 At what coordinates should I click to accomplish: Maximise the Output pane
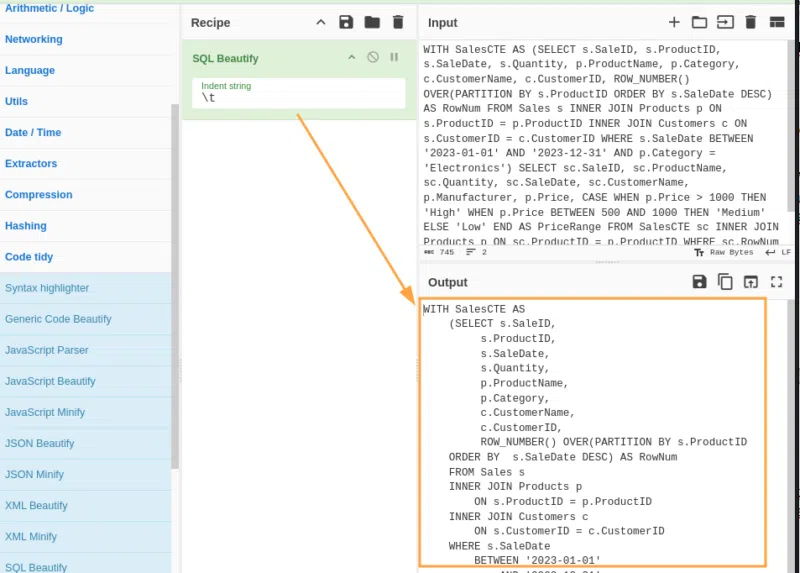pyautogui.click(x=776, y=282)
